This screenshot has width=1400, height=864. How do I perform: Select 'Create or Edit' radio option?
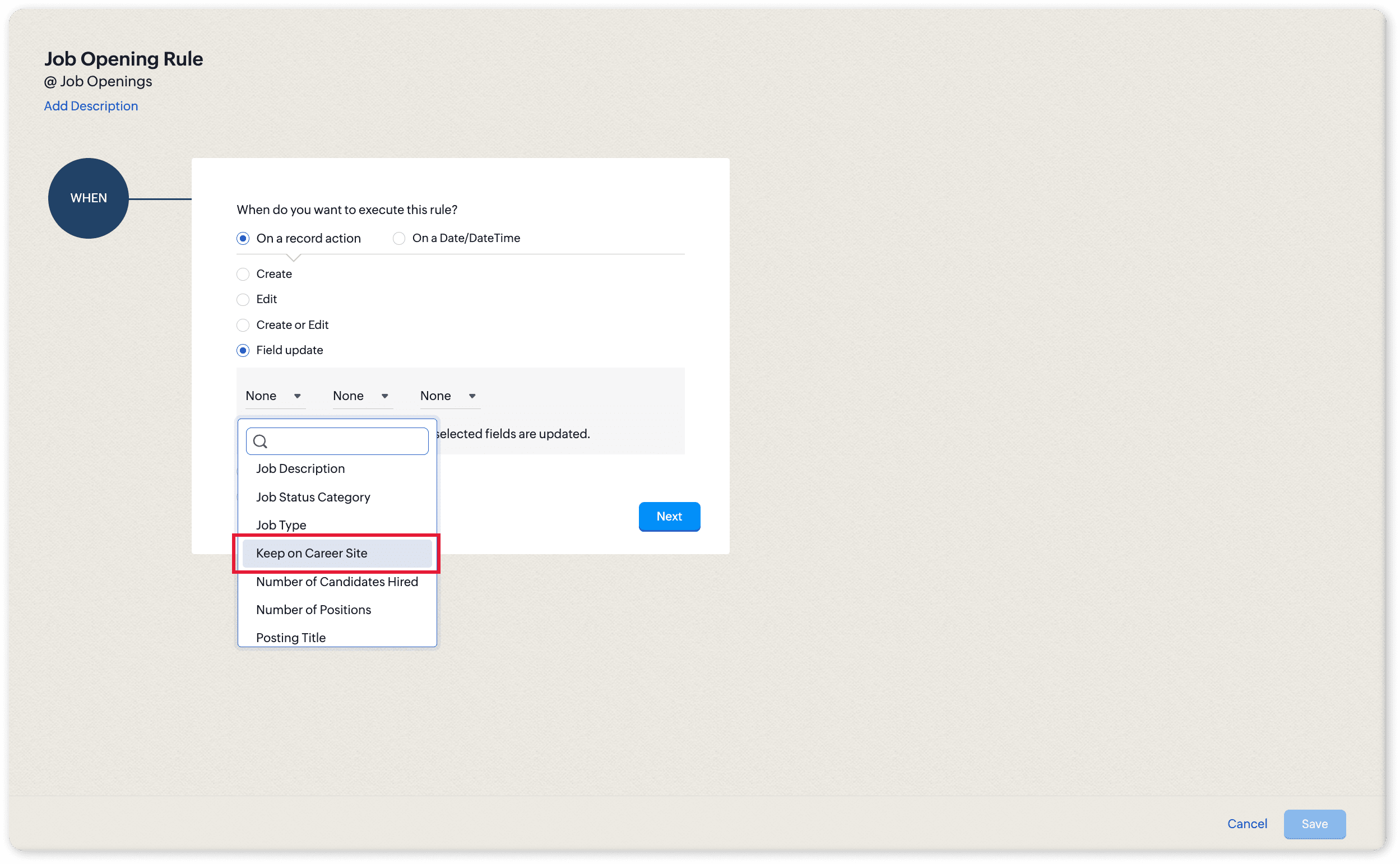pos(243,325)
